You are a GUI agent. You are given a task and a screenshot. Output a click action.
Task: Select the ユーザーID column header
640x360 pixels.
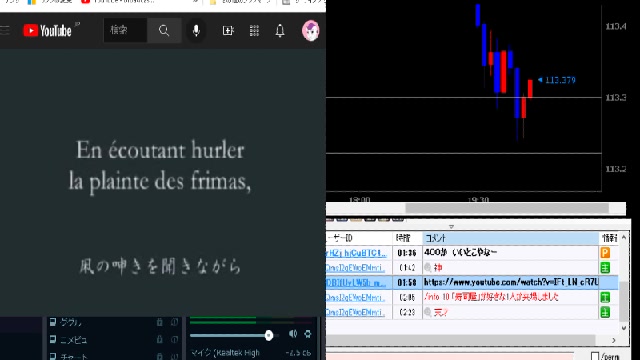[359, 238]
